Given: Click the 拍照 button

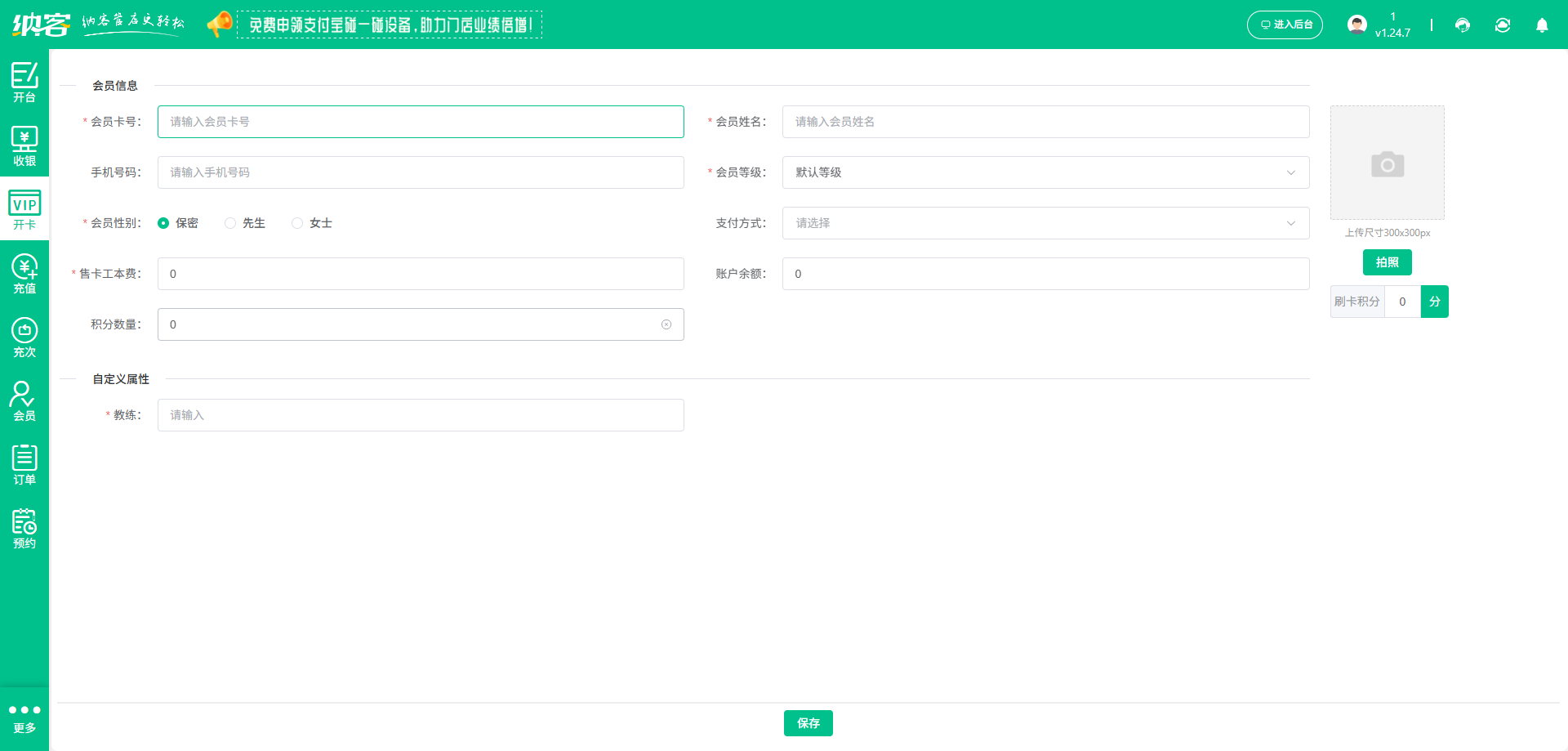Looking at the screenshot, I should pyautogui.click(x=1387, y=262).
